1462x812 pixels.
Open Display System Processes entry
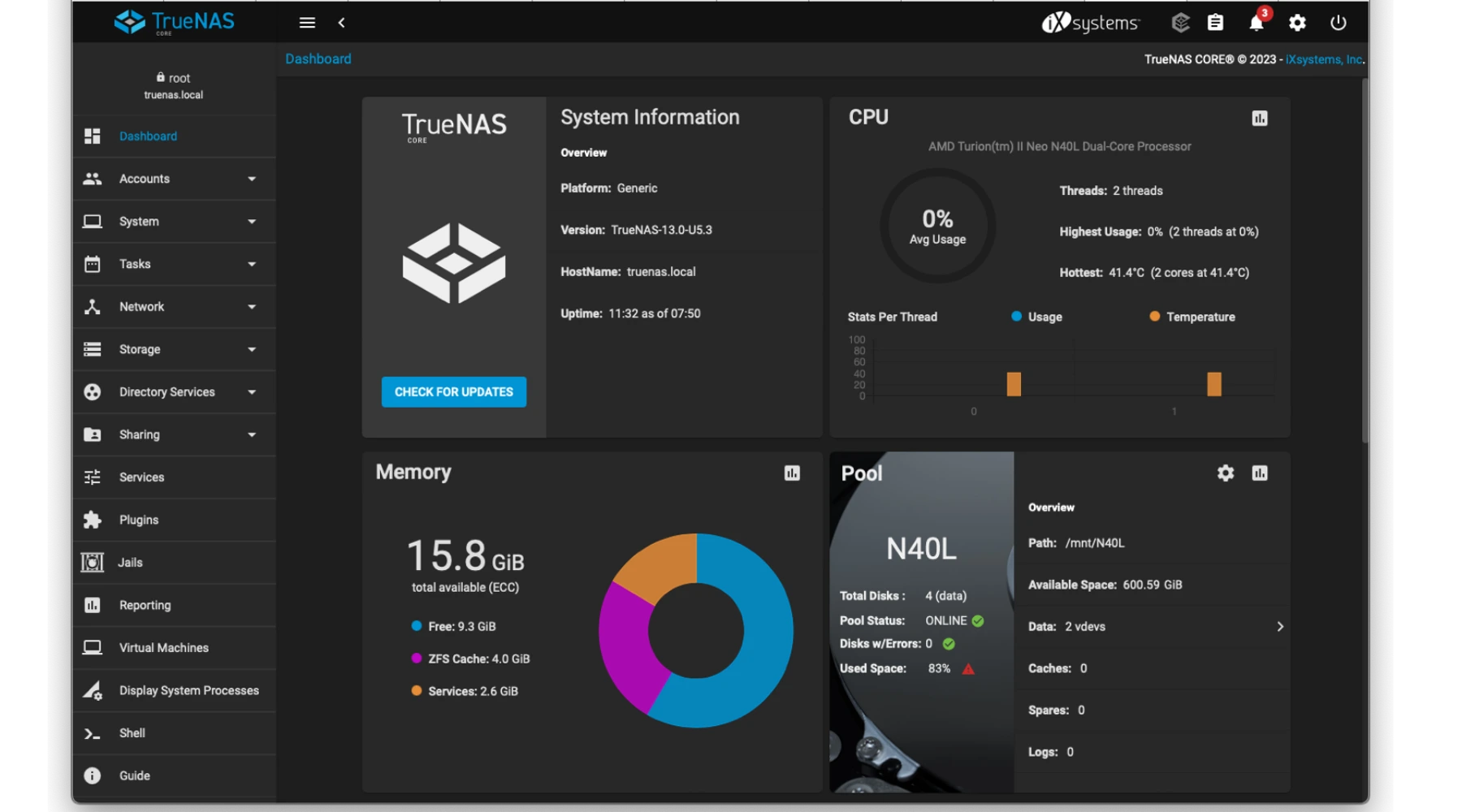174,690
